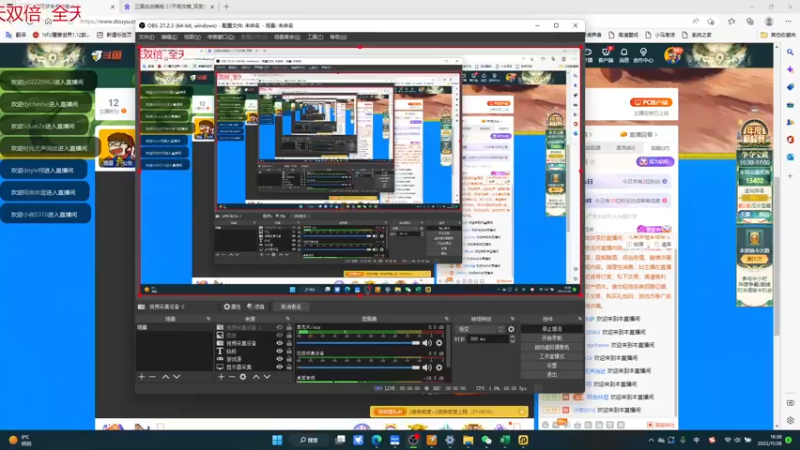This screenshot has height=450, width=800.
Task: Open the Edge favorites star icon
Action: click(x=731, y=21)
